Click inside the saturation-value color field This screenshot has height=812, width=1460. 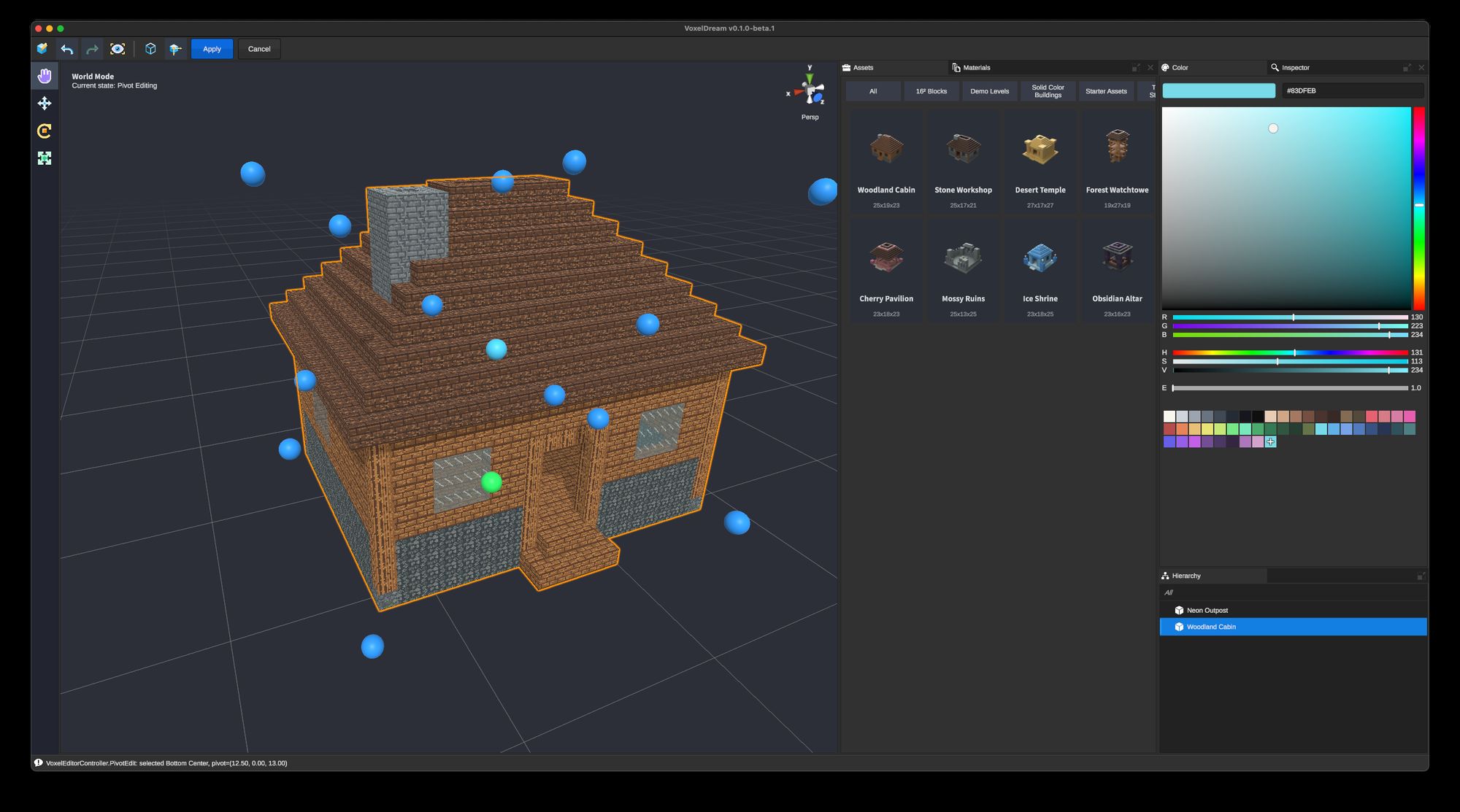pos(1286,209)
